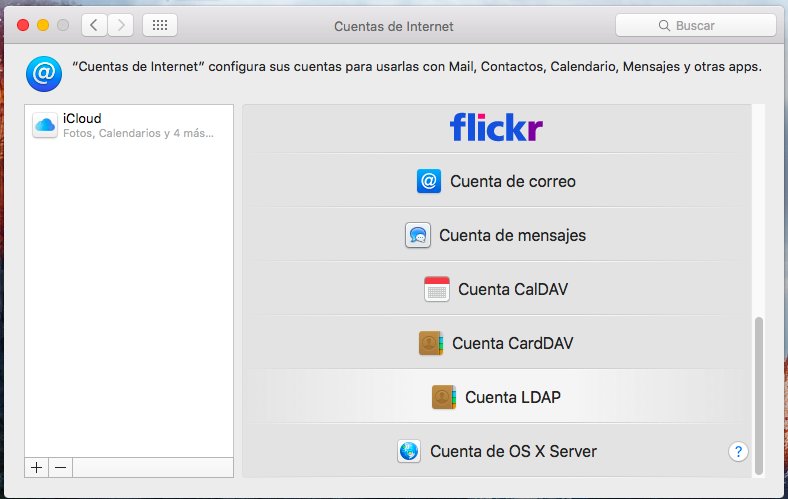Click the Fotos, Calendarios y 4 más subtitle
Image resolution: width=788 pixels, height=499 pixels.
(x=138, y=134)
